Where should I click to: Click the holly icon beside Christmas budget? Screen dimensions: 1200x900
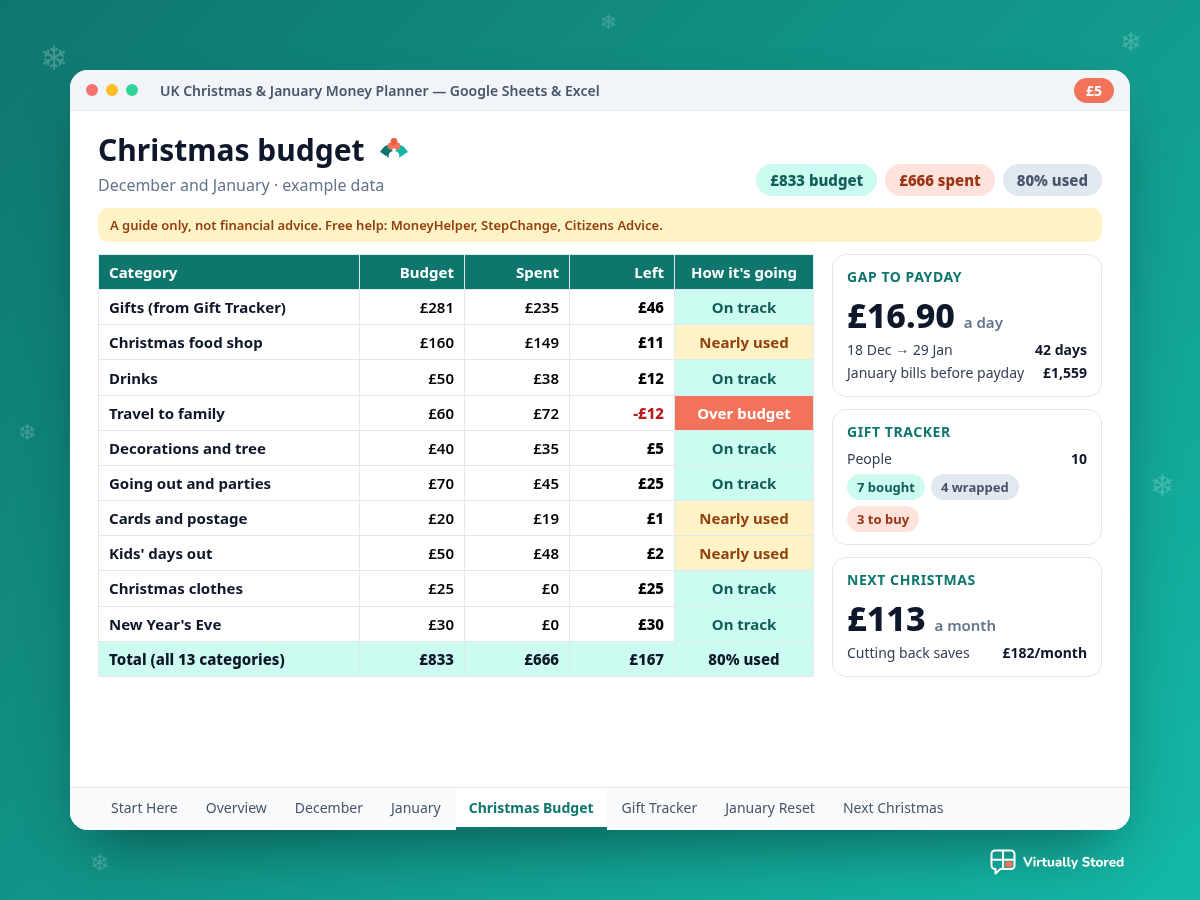[x=394, y=149]
